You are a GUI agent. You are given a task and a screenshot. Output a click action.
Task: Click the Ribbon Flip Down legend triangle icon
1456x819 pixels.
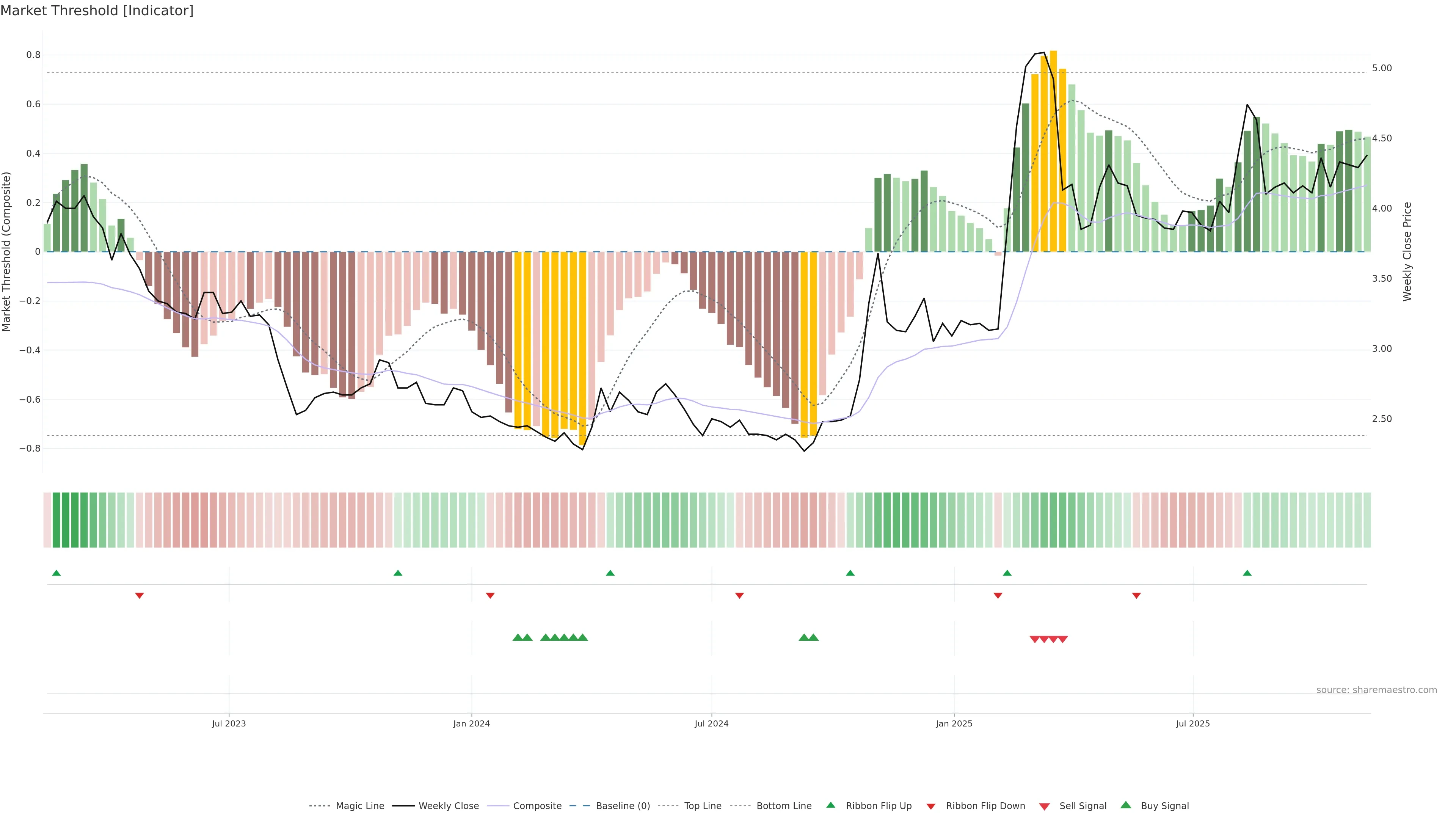pyautogui.click(x=931, y=806)
